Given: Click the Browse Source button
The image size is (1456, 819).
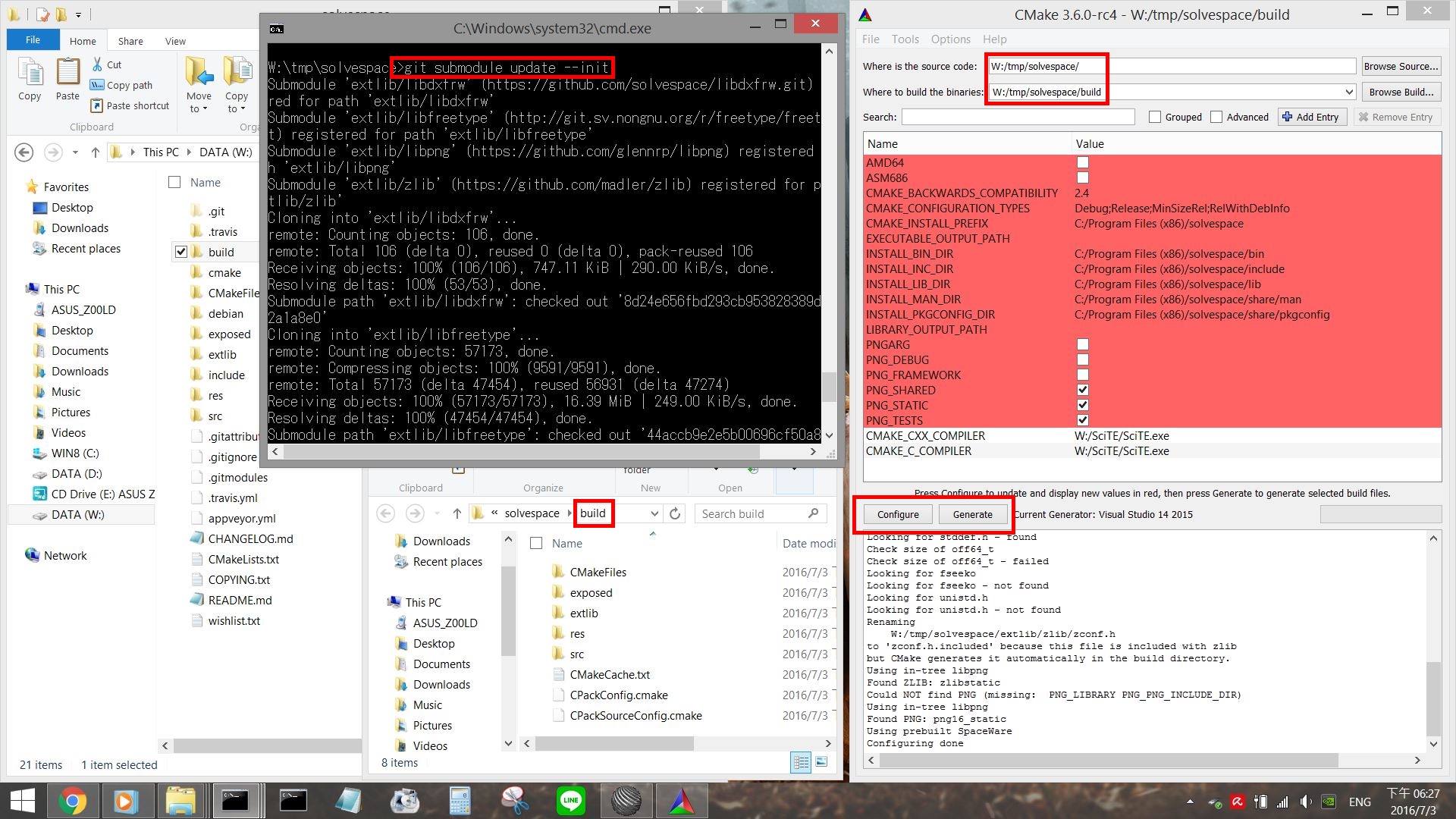Looking at the screenshot, I should [1400, 67].
